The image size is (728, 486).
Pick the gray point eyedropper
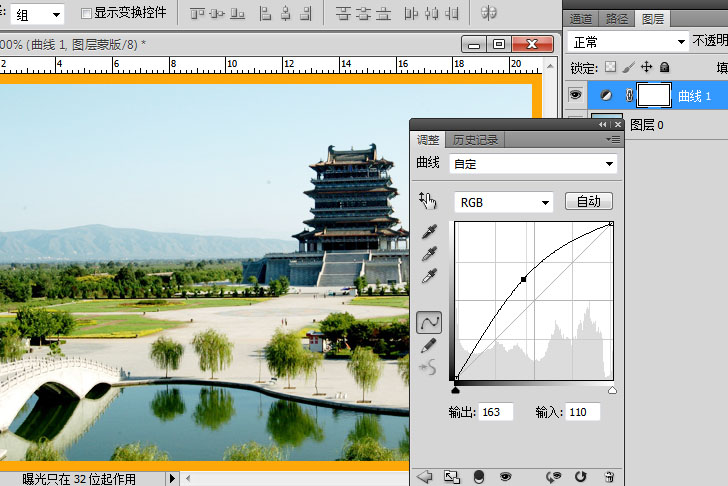point(429,253)
